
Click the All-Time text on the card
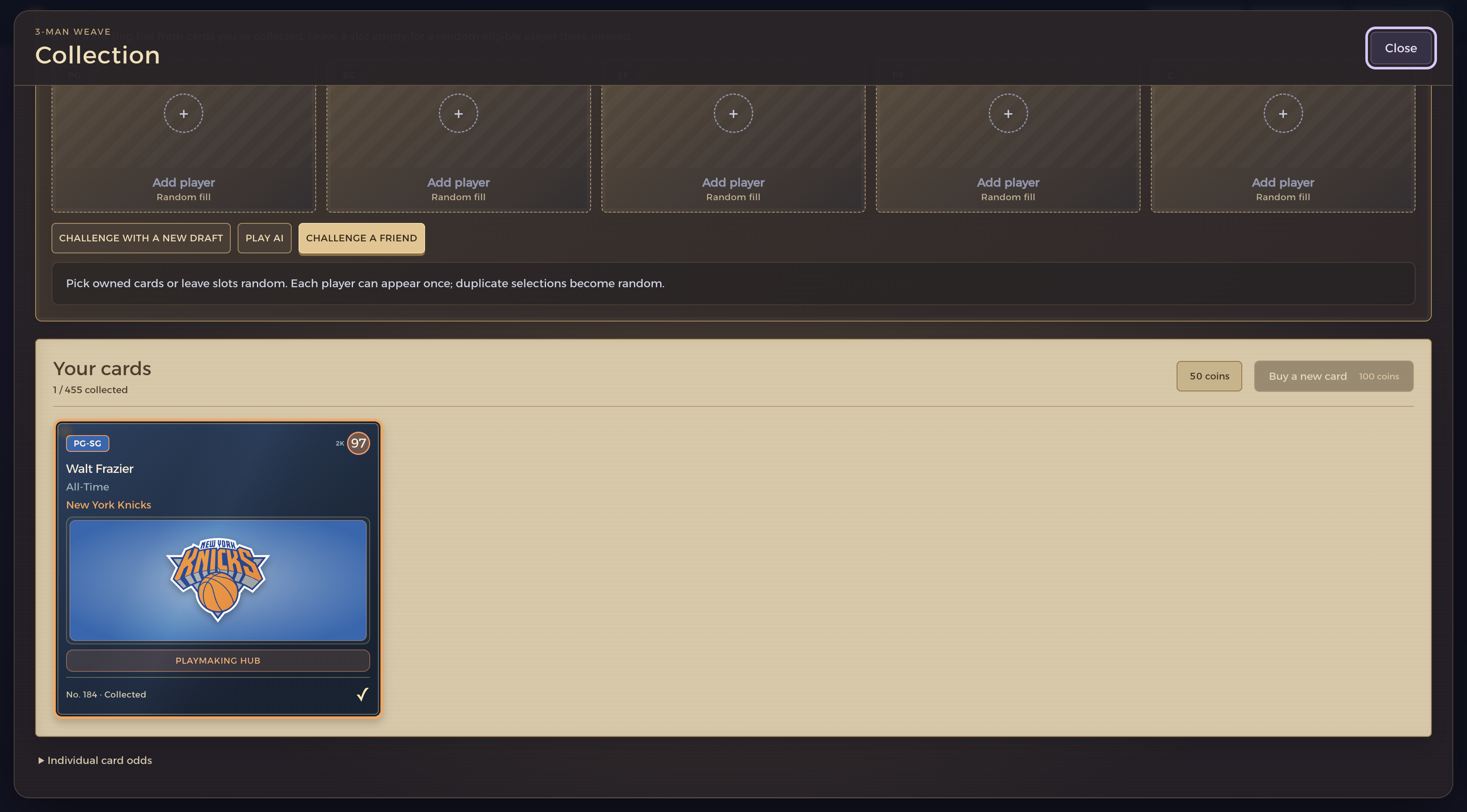[x=88, y=487]
